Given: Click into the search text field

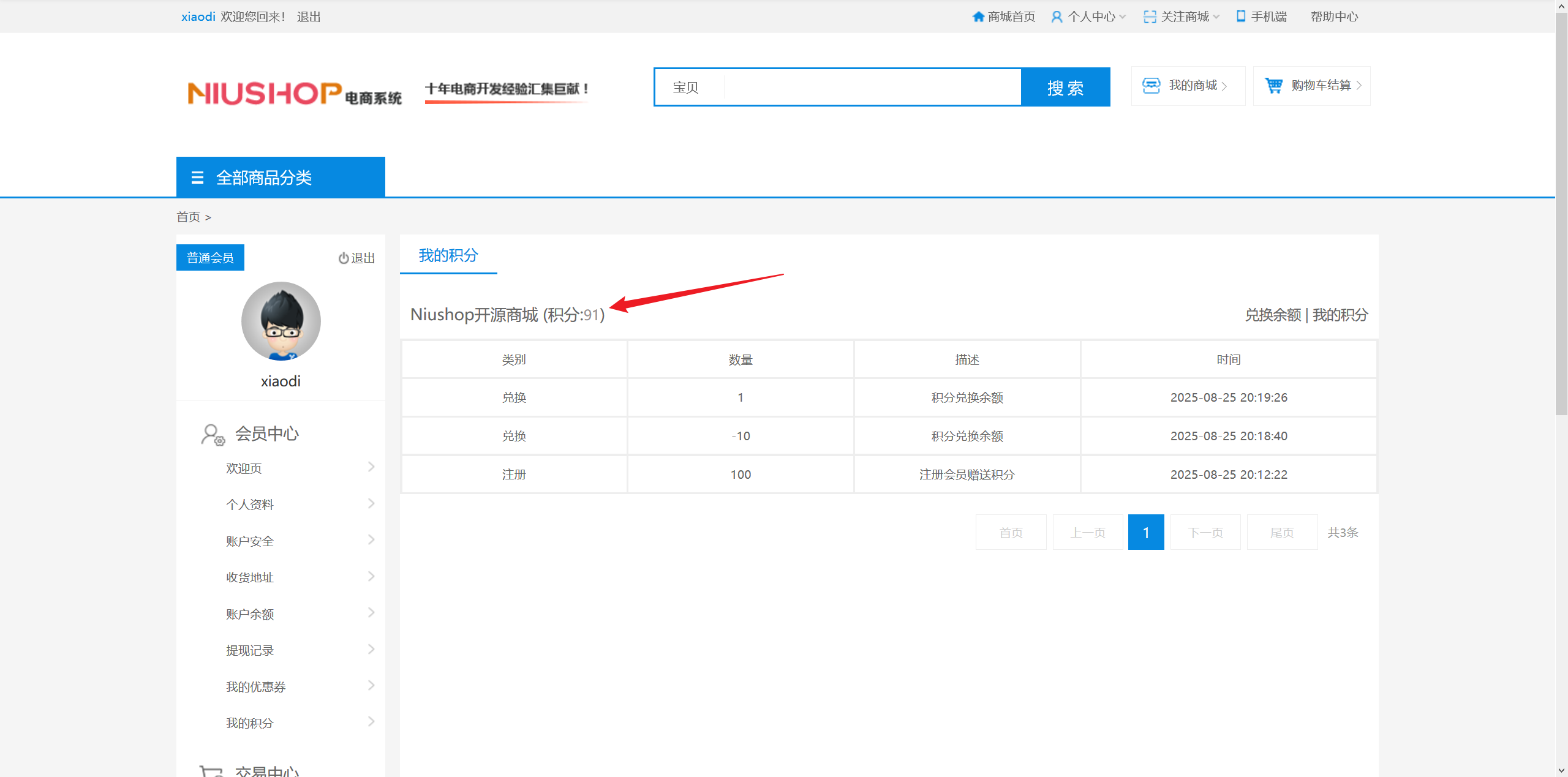Looking at the screenshot, I should (x=872, y=88).
